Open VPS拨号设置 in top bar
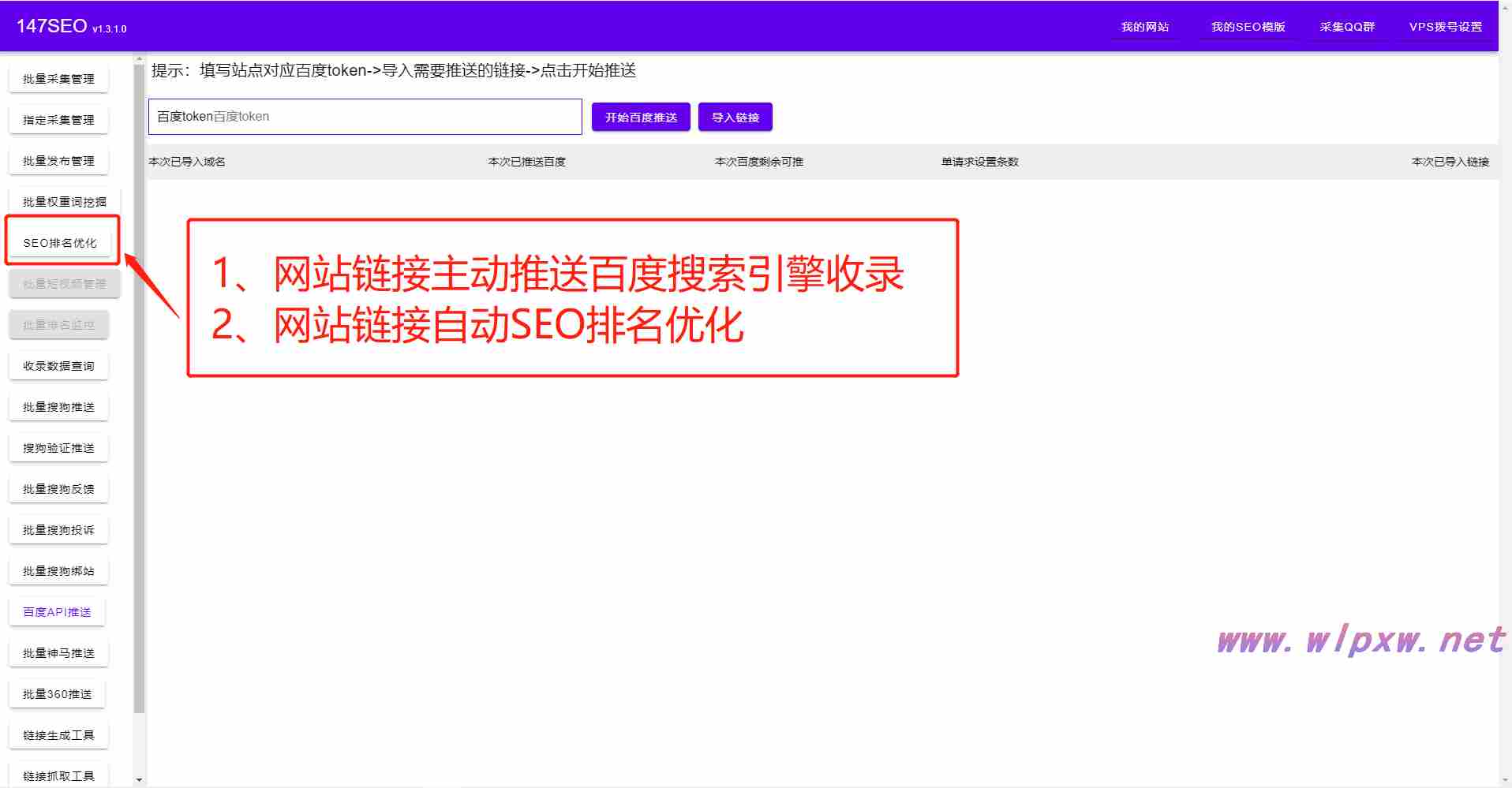The height and width of the screenshot is (788, 1512). (1446, 27)
